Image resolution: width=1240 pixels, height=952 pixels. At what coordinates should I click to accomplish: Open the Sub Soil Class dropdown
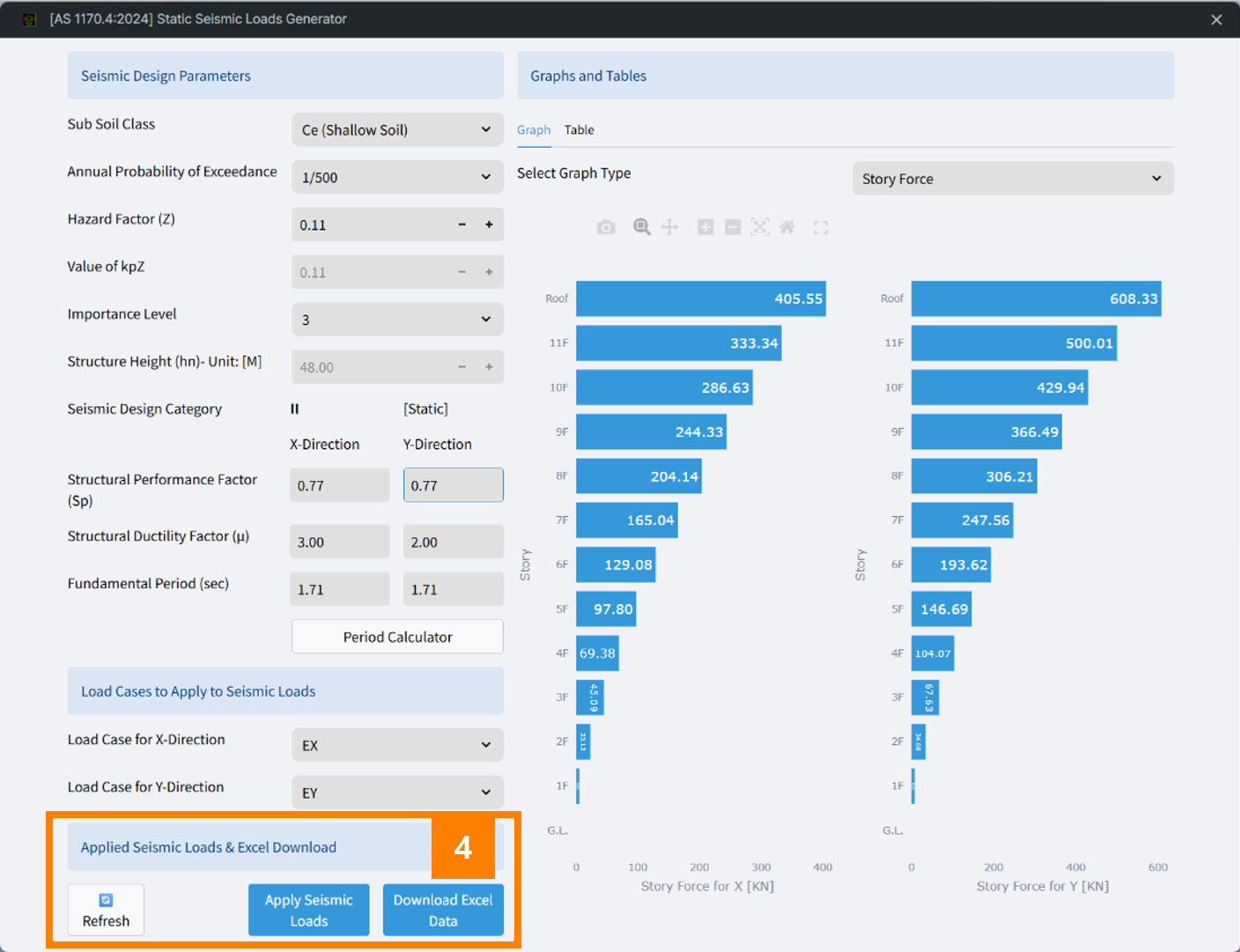tap(397, 129)
